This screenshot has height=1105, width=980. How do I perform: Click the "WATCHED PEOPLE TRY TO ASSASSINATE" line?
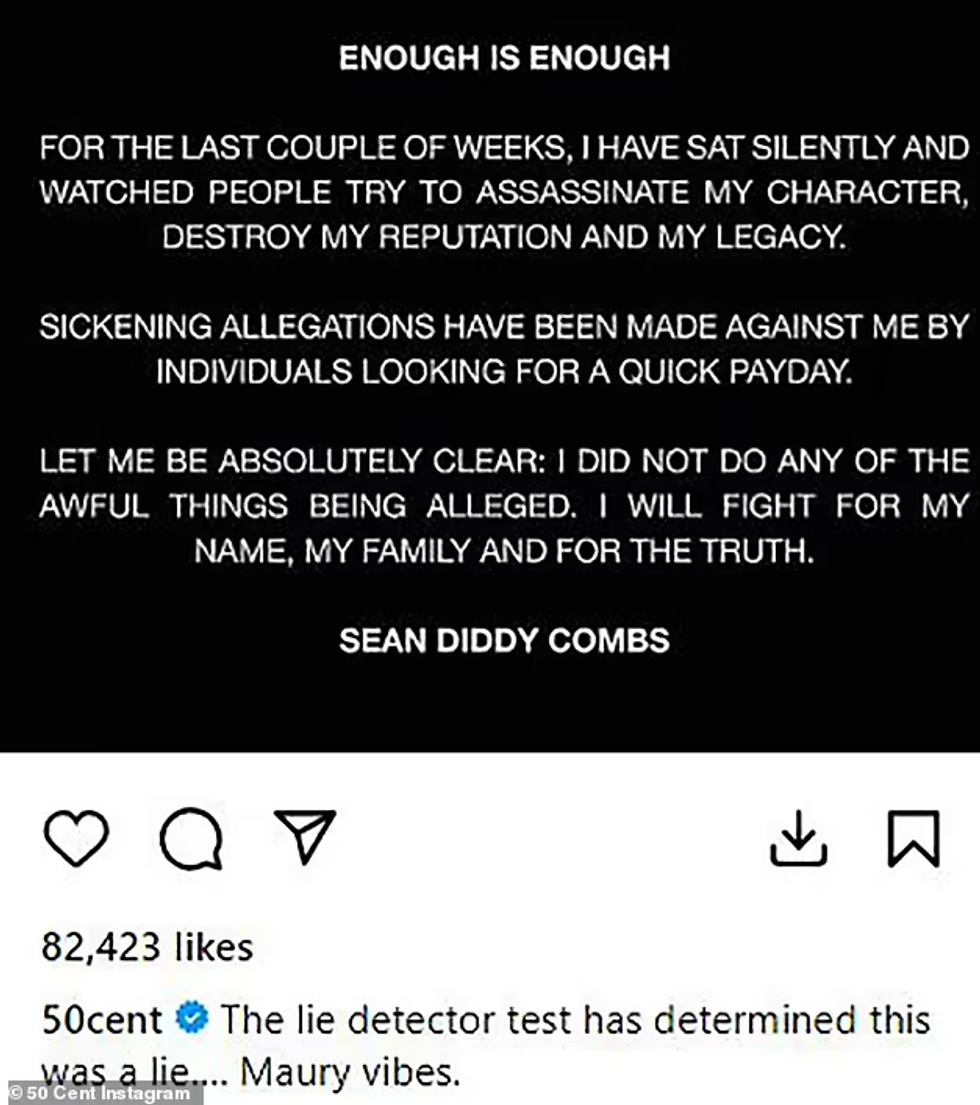tap(504, 194)
